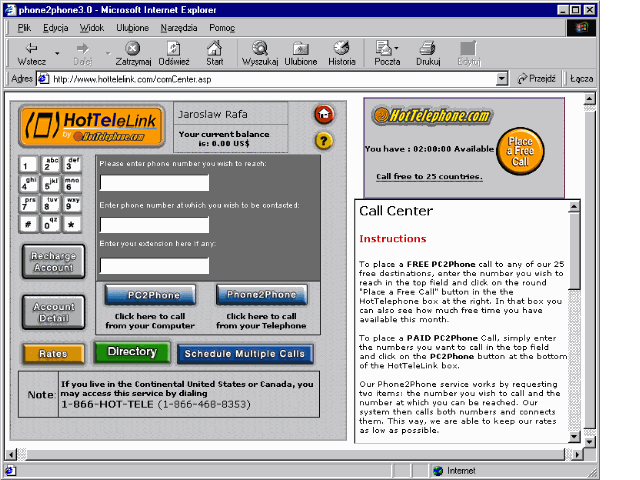Screen dimensions: 640x480
Task: Click the Phone2Phone button
Action: pos(262,295)
